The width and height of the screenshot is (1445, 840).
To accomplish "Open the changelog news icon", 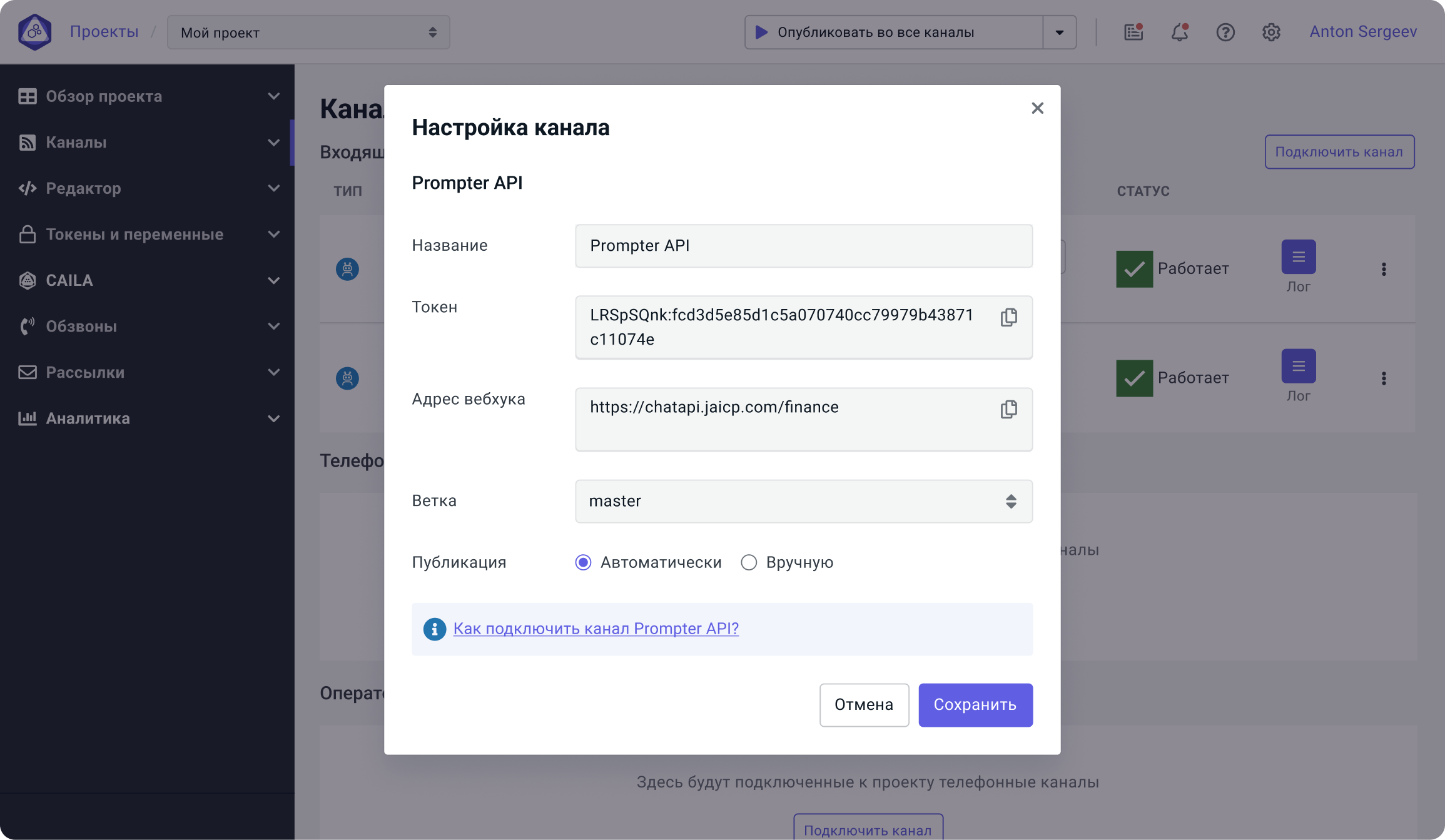I will 1133,32.
